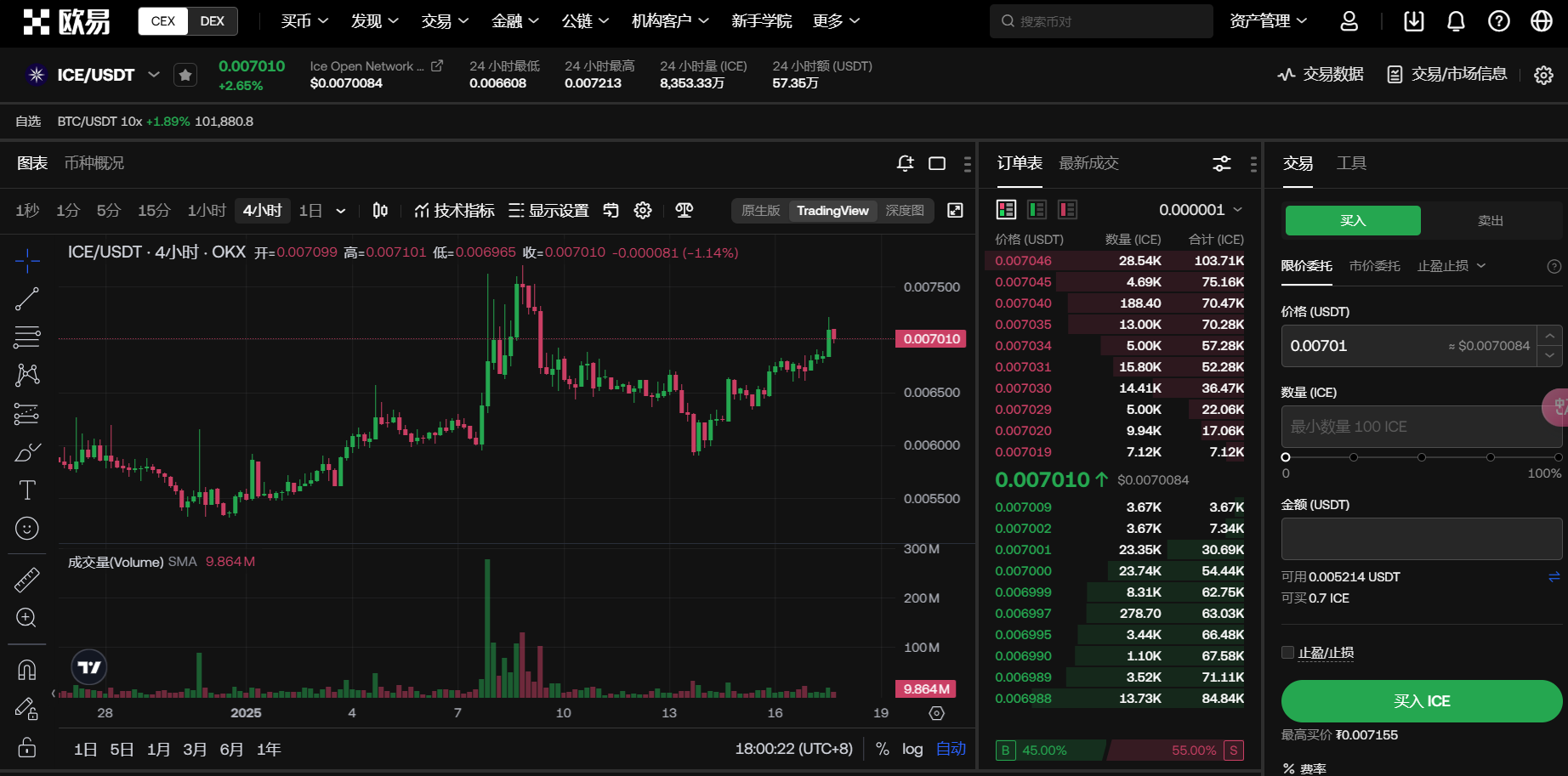Open the notifications bell in header

[1456, 21]
